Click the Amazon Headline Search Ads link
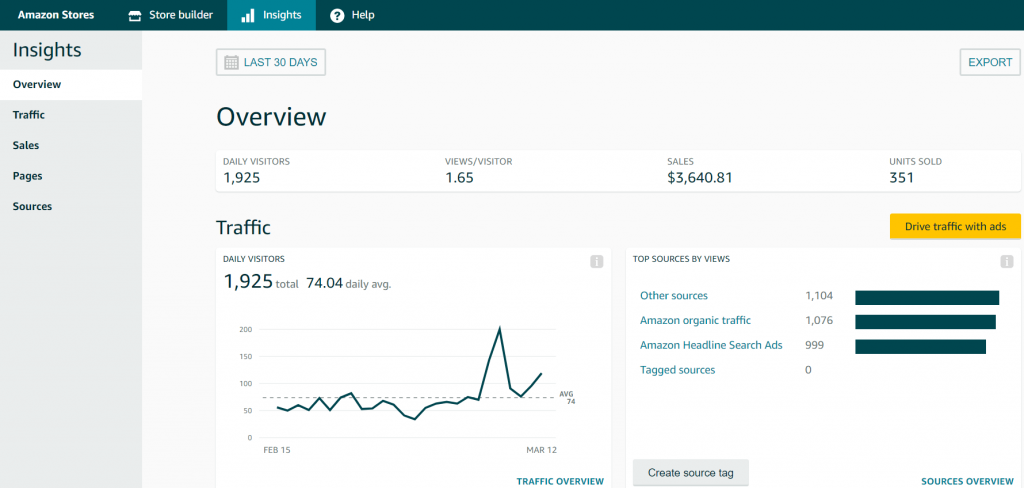The height and width of the screenshot is (488, 1024). 711,345
